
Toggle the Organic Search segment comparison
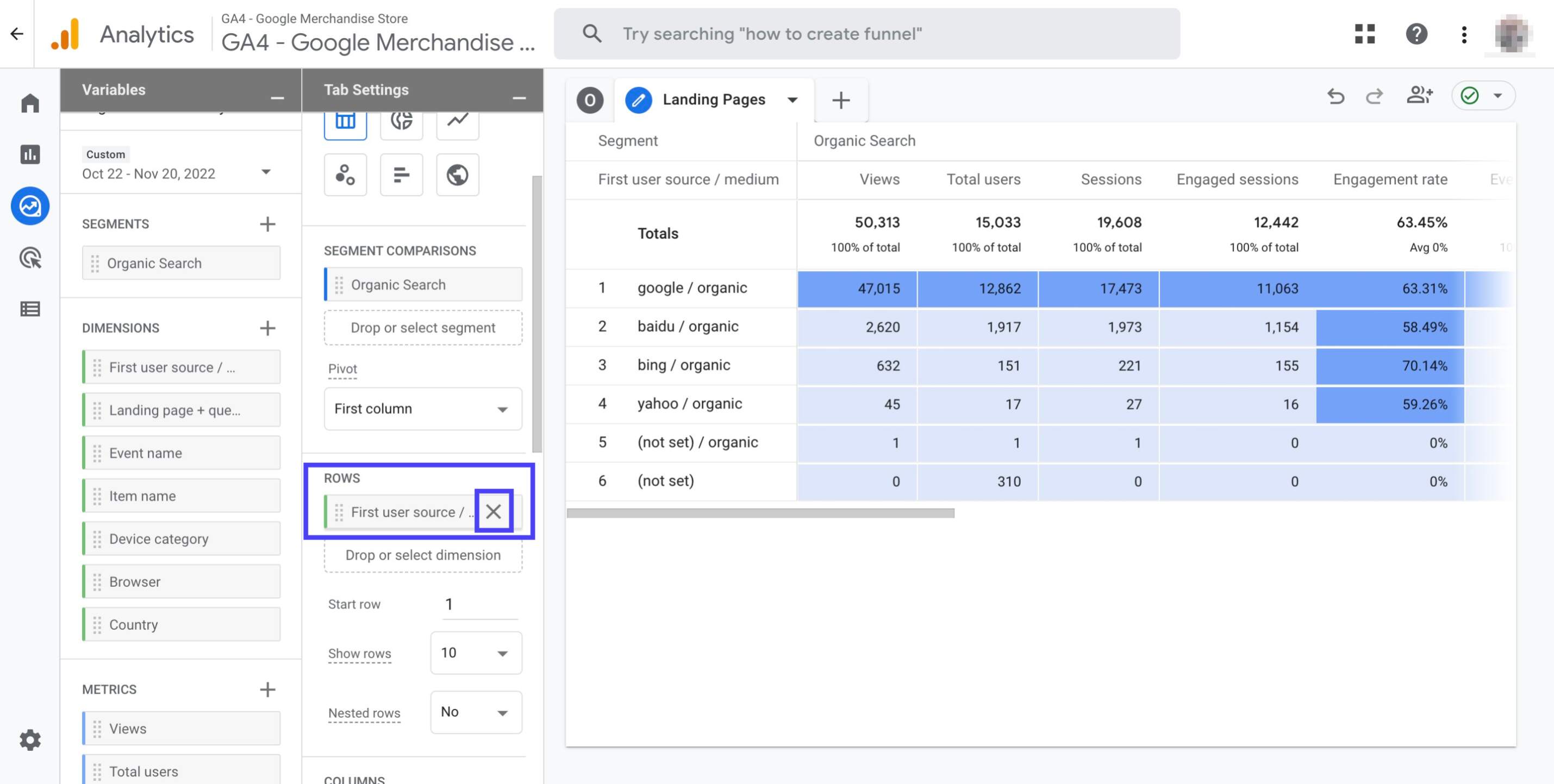pyautogui.click(x=423, y=285)
